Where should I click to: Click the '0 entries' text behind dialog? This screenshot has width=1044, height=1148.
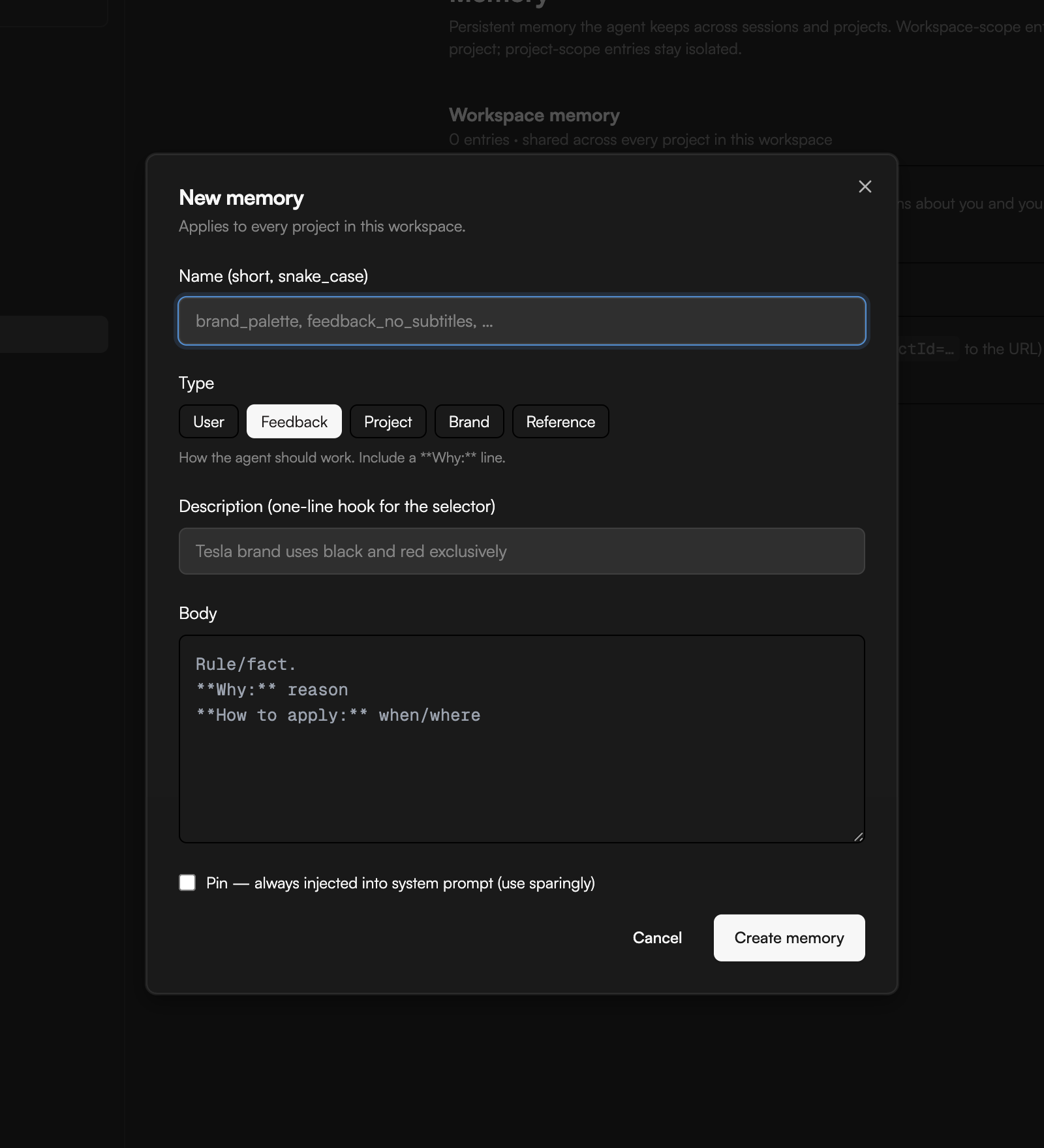(x=479, y=140)
